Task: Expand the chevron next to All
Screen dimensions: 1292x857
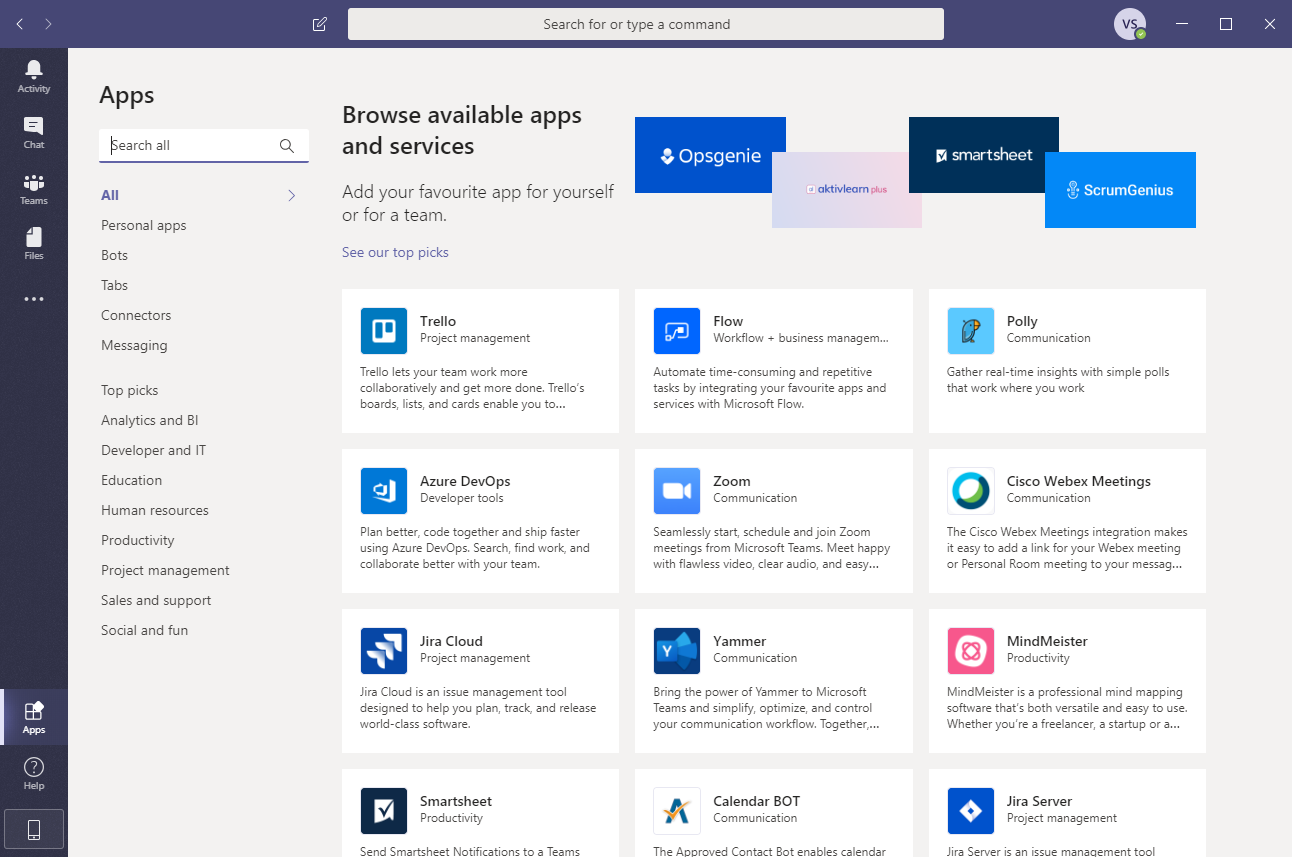Action: pos(292,196)
